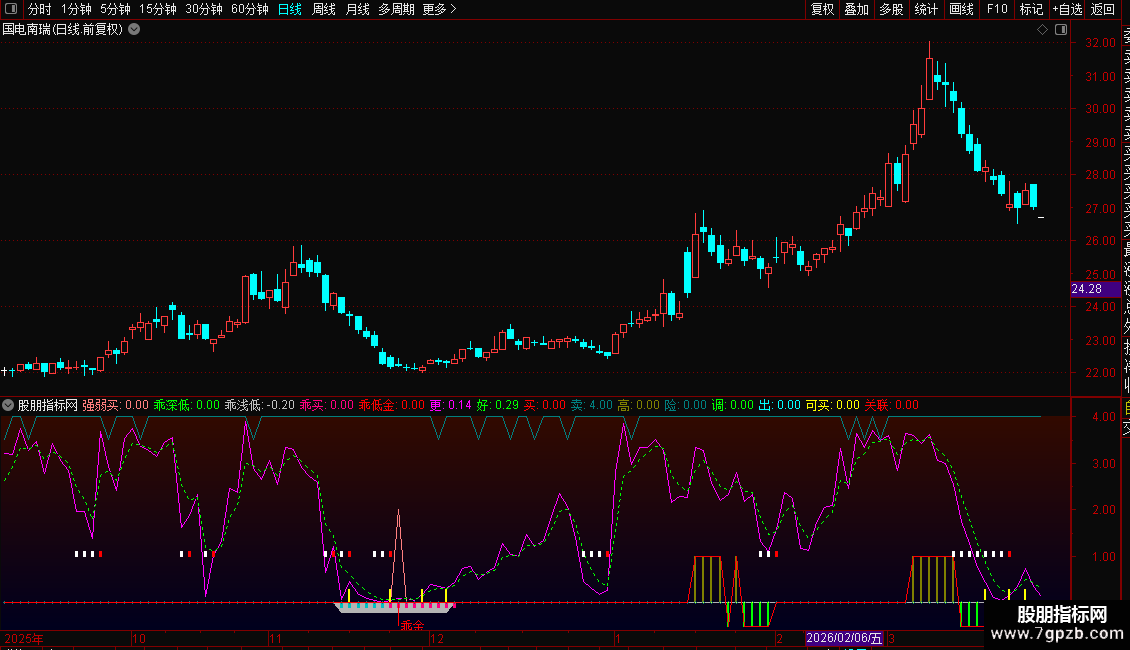
Task: Switch to the 周线 weekly tab
Action: coord(324,9)
